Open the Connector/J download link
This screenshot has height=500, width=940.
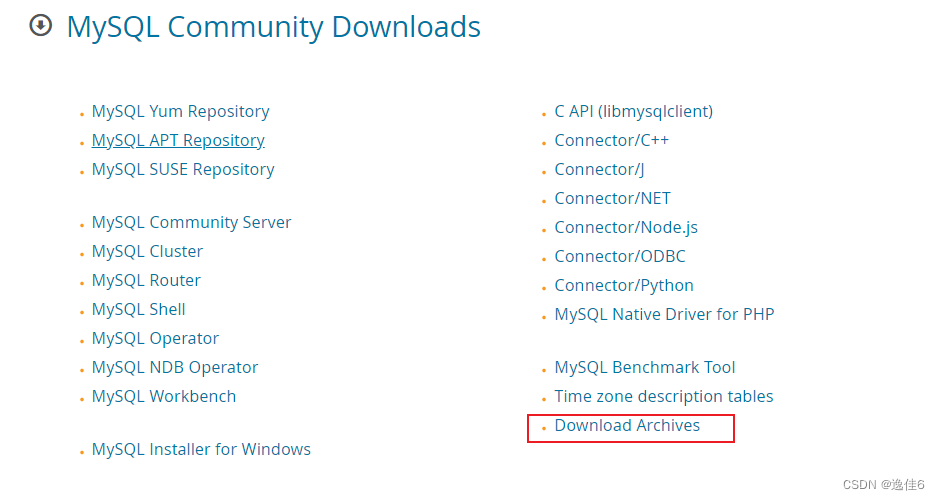pyautogui.click(x=599, y=170)
